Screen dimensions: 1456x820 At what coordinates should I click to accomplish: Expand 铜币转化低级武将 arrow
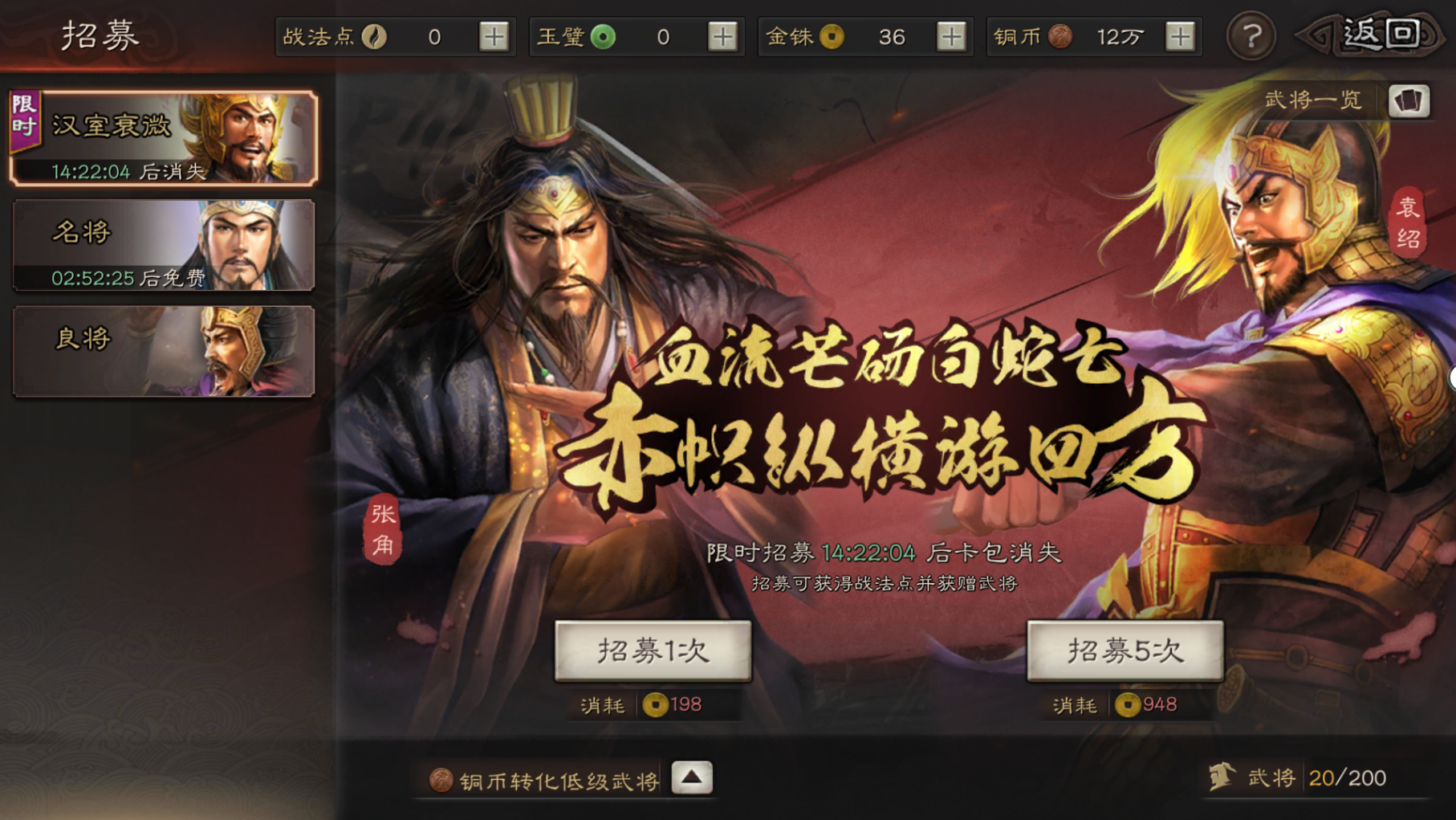pos(691,777)
